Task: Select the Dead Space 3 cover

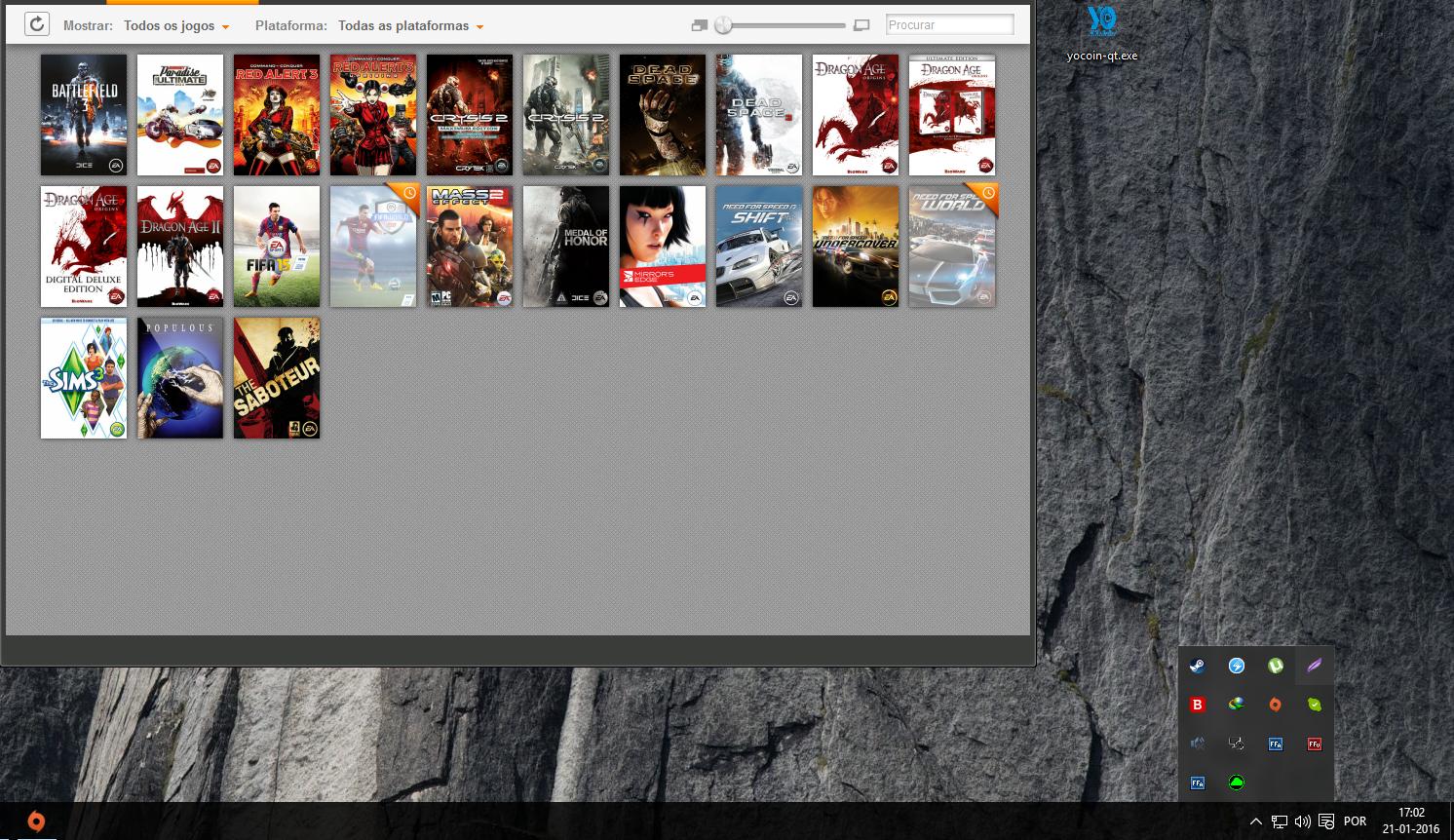Action: pos(759,115)
